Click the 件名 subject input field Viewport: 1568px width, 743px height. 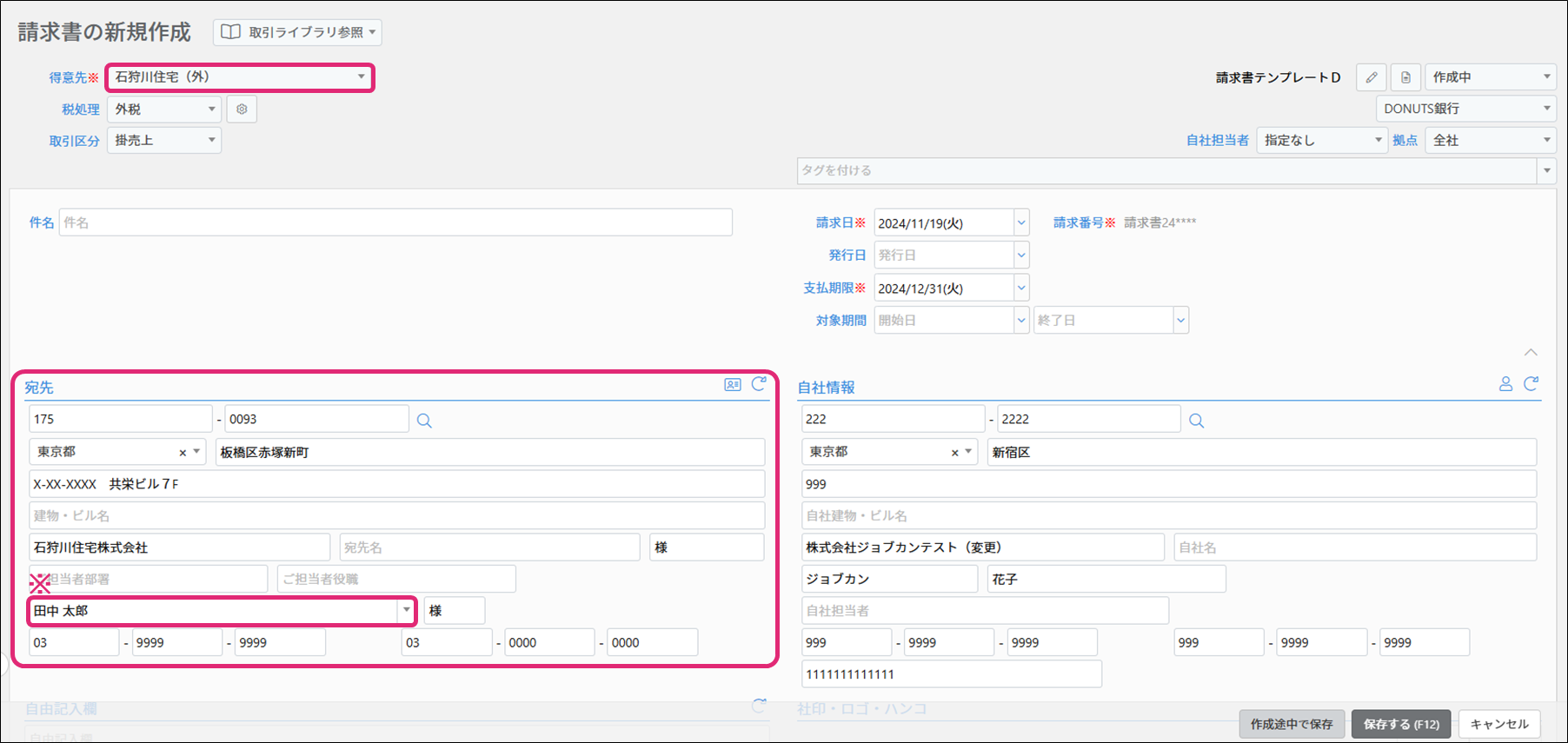click(x=395, y=222)
